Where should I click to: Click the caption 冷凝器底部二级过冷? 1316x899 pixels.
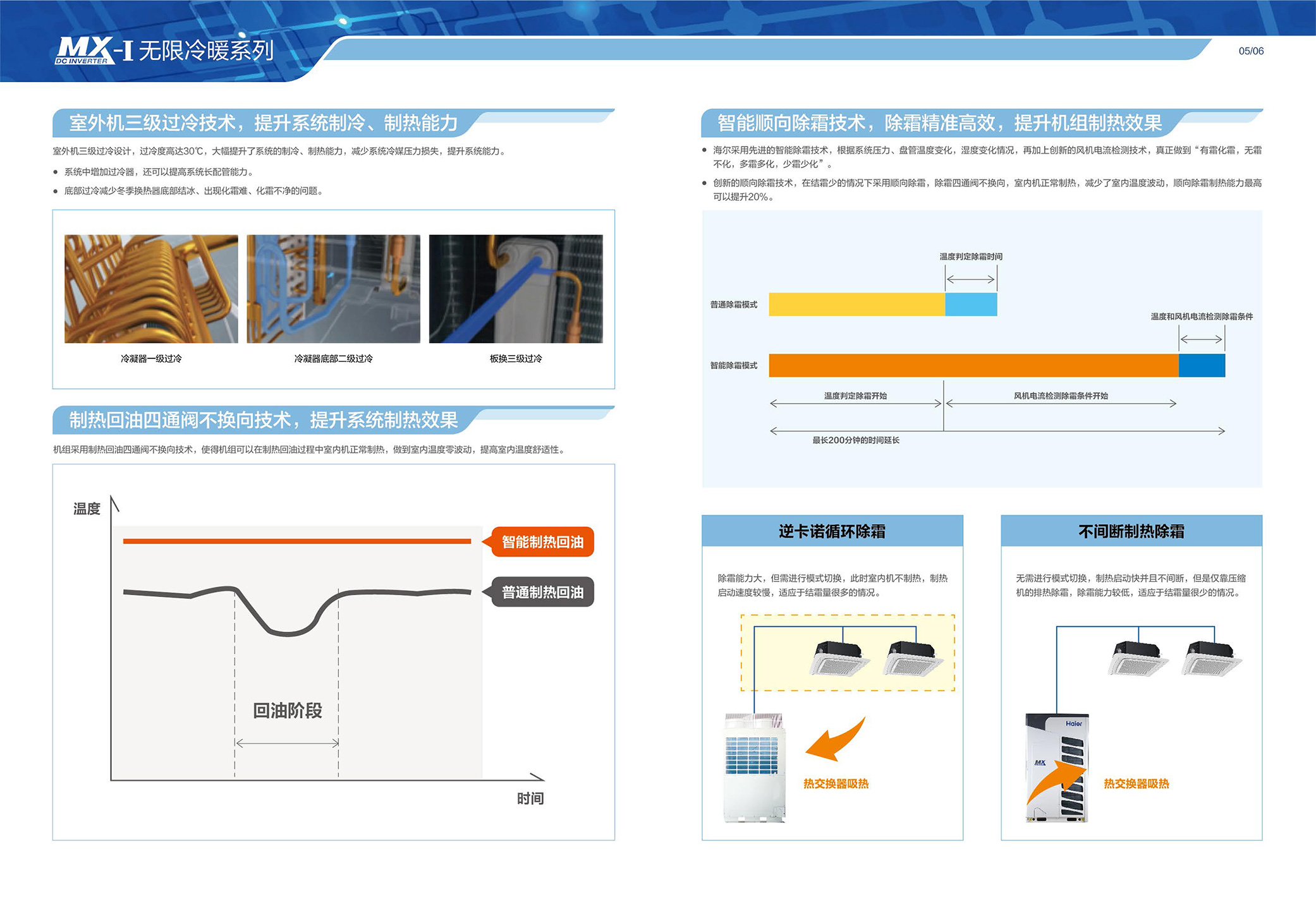pyautogui.click(x=333, y=358)
